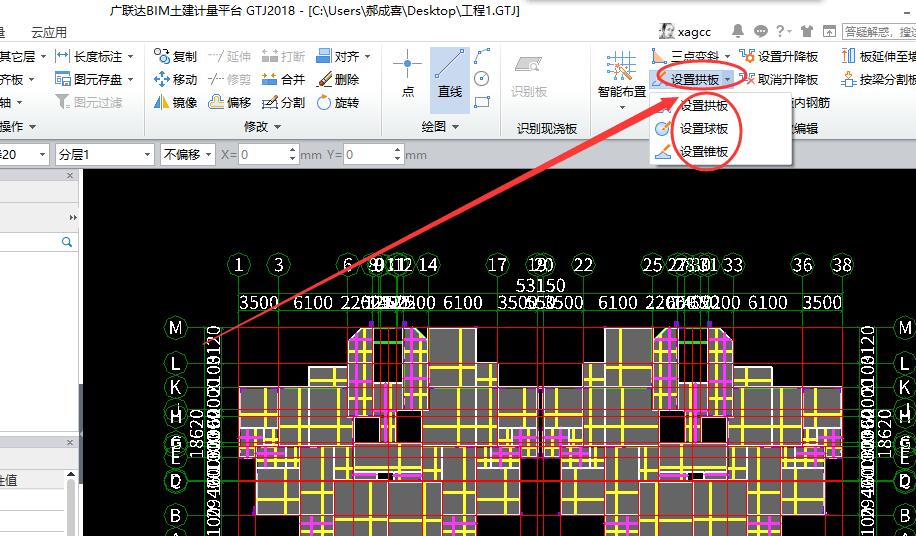The height and width of the screenshot is (536, 916).
Task: Choose 设置拱板 from dropdown menu
Action: (705, 106)
